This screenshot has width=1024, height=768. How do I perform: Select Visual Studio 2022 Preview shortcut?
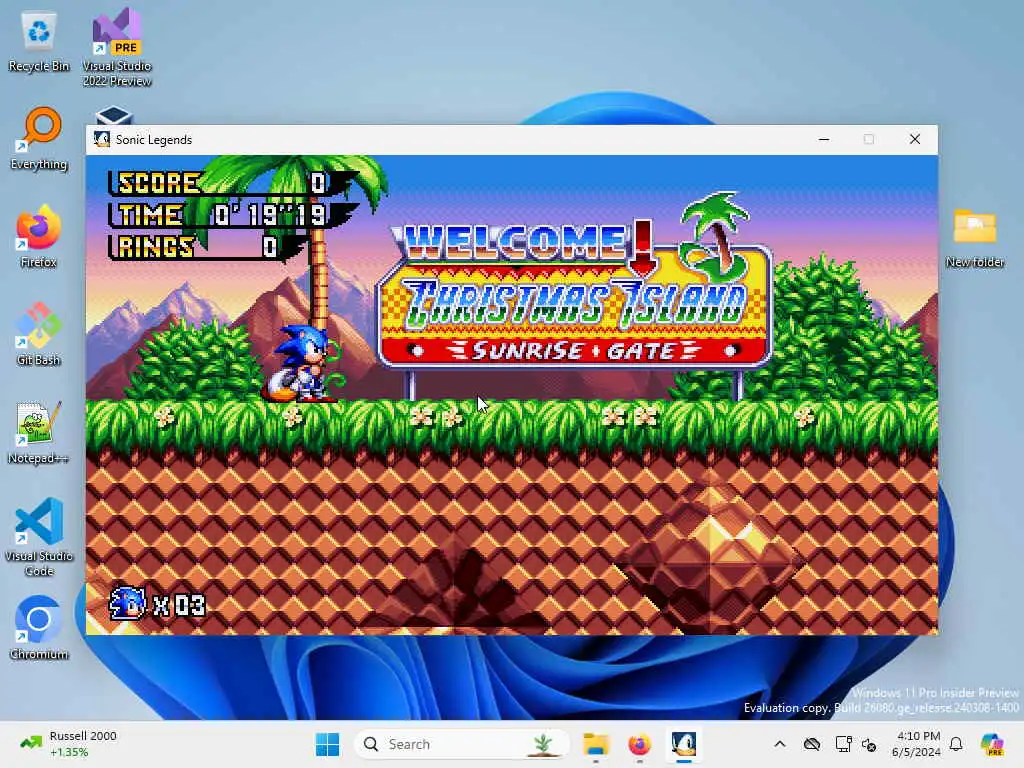(x=117, y=47)
